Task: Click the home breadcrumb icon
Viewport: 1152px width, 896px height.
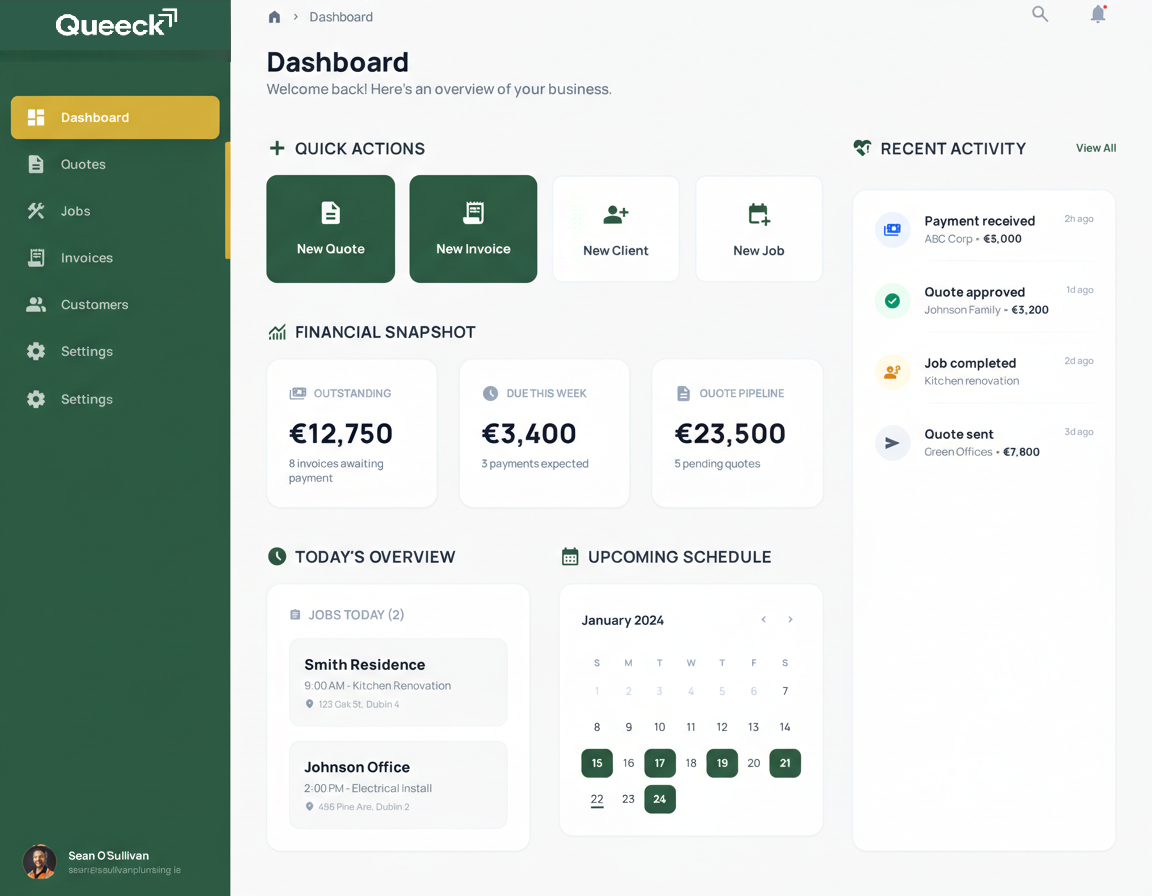Action: click(x=274, y=16)
